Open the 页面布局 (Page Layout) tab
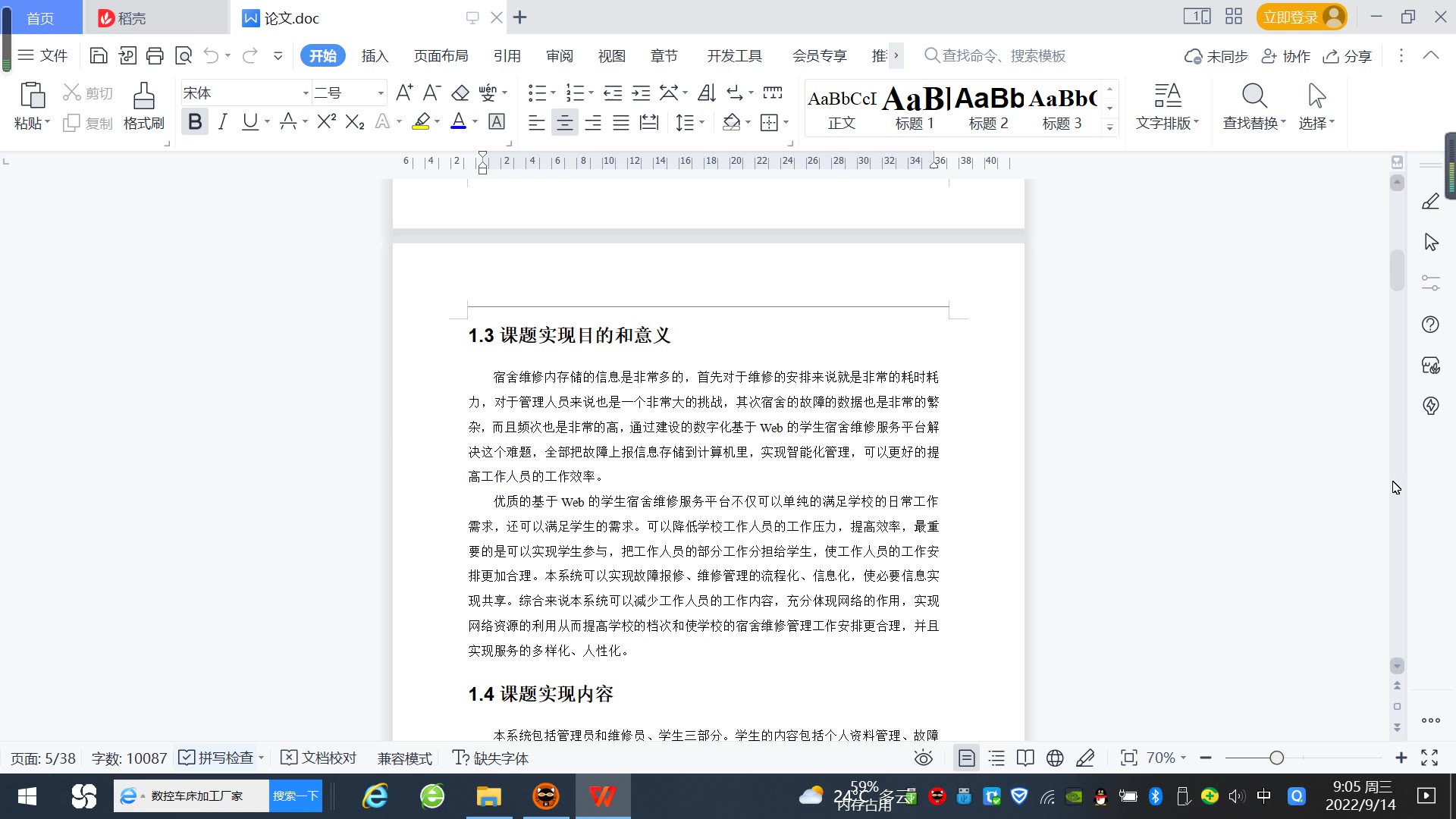1456x819 pixels. 441,55
